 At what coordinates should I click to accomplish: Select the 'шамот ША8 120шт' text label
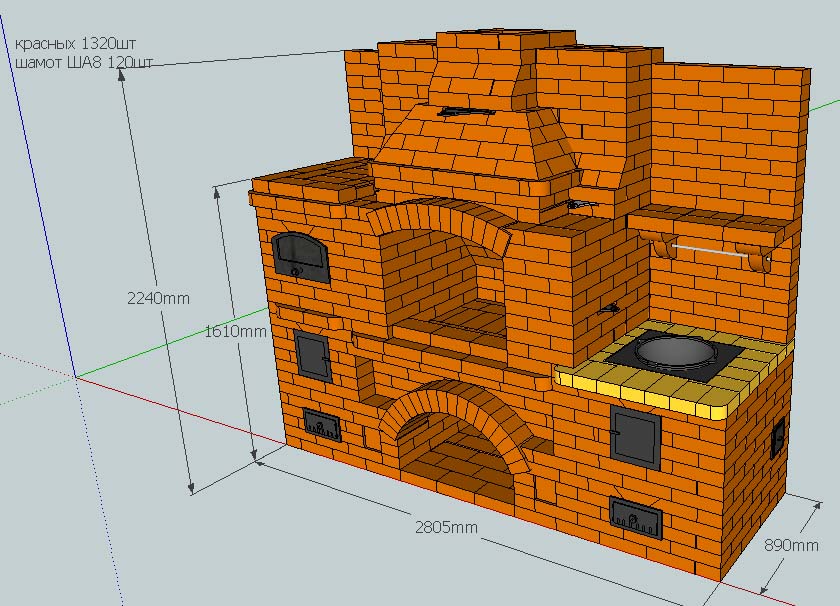coord(84,62)
